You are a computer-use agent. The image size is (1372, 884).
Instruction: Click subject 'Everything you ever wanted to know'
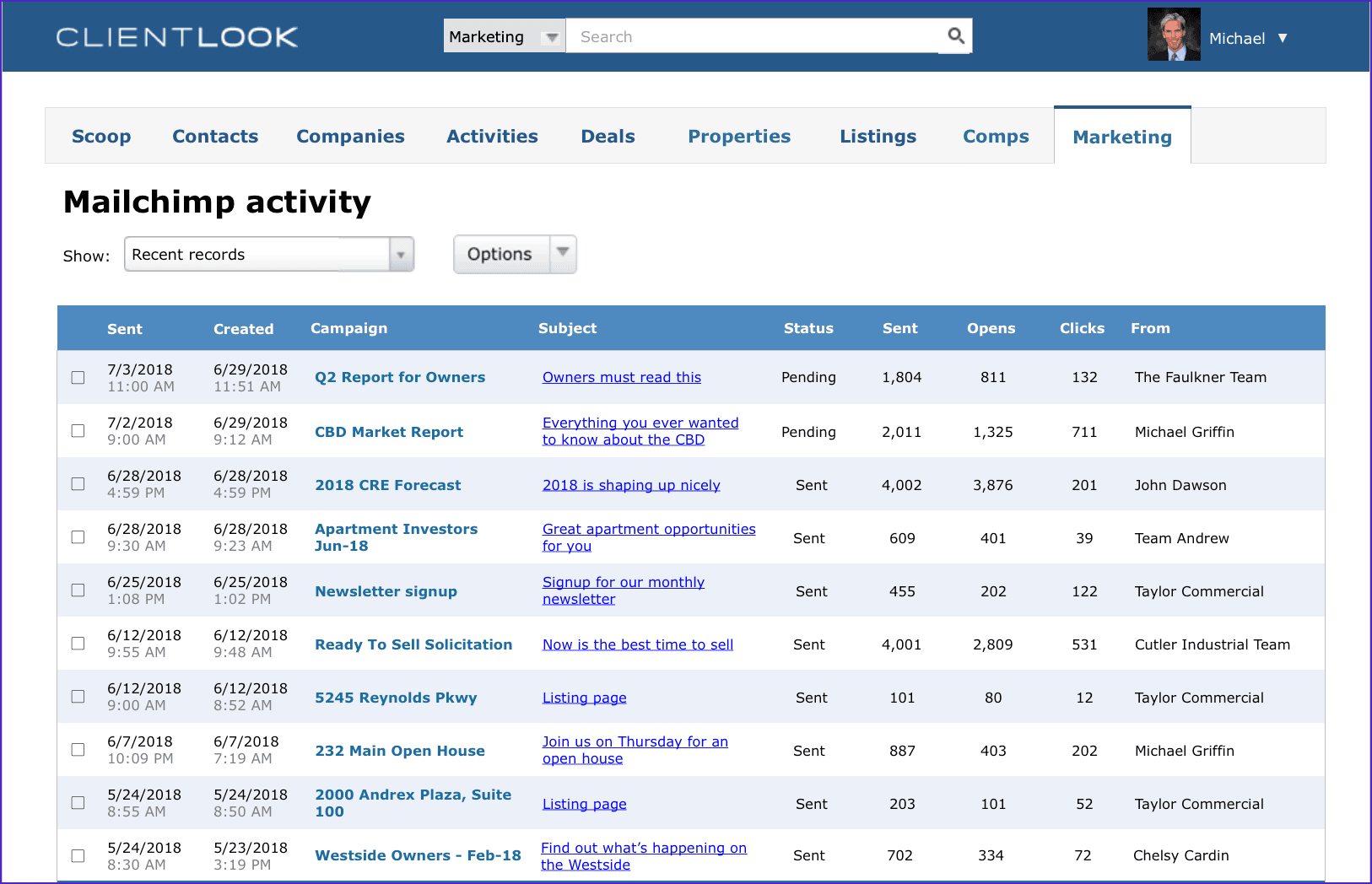click(640, 431)
